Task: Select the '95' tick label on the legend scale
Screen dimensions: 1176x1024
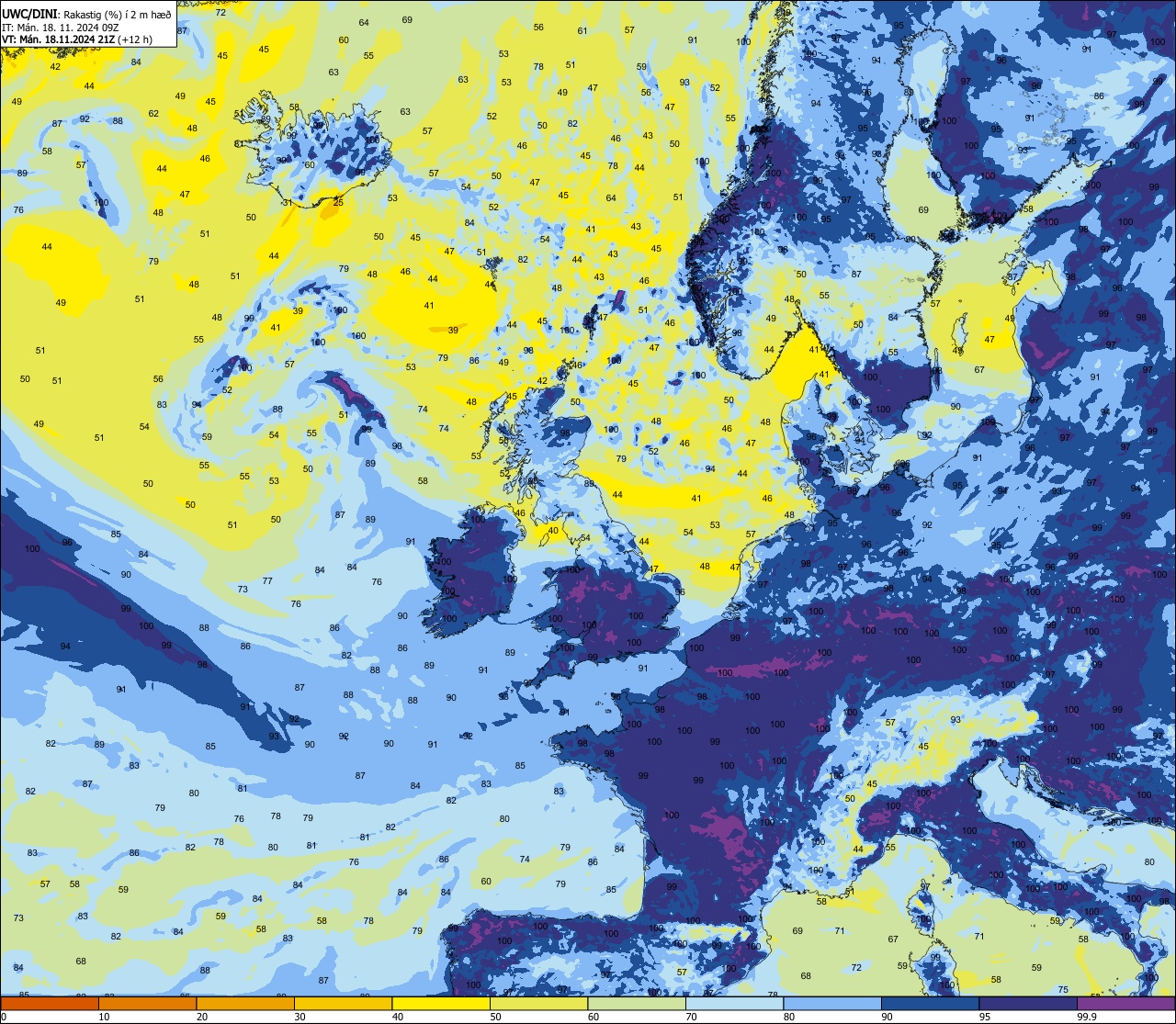Action: 984,1017
